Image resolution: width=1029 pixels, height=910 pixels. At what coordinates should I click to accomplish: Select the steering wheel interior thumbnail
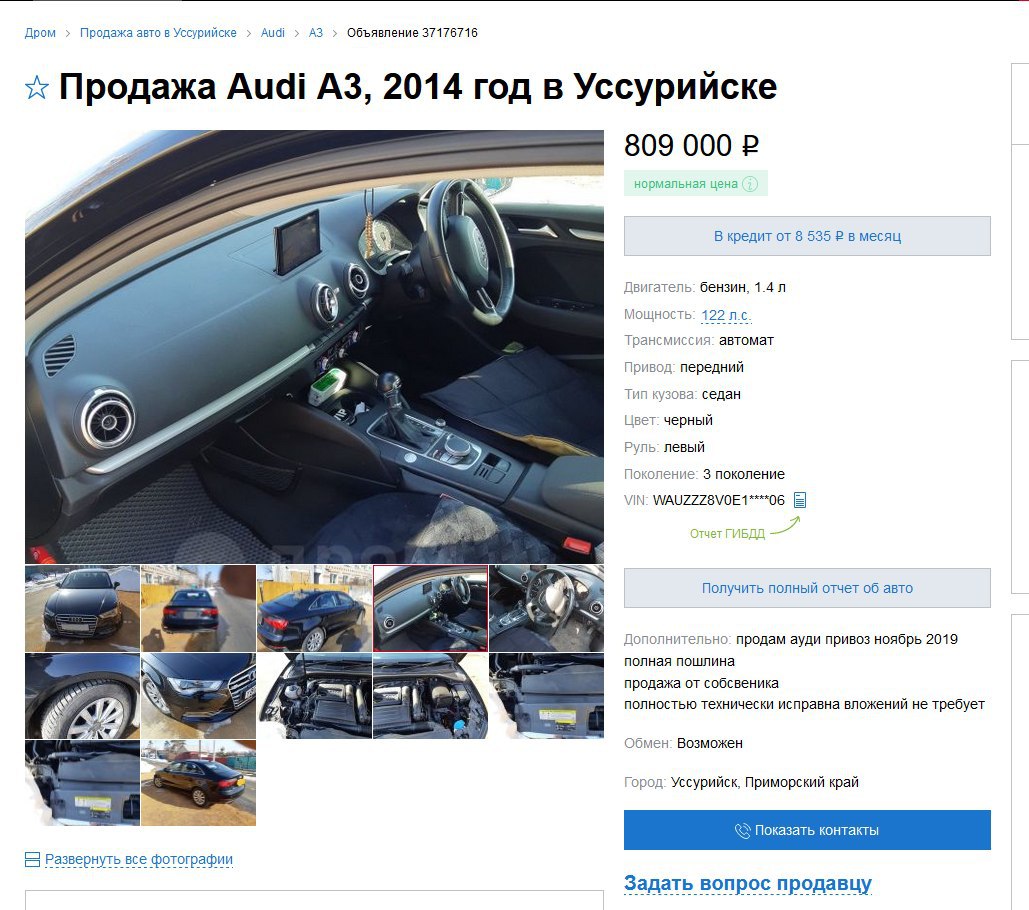pos(546,608)
